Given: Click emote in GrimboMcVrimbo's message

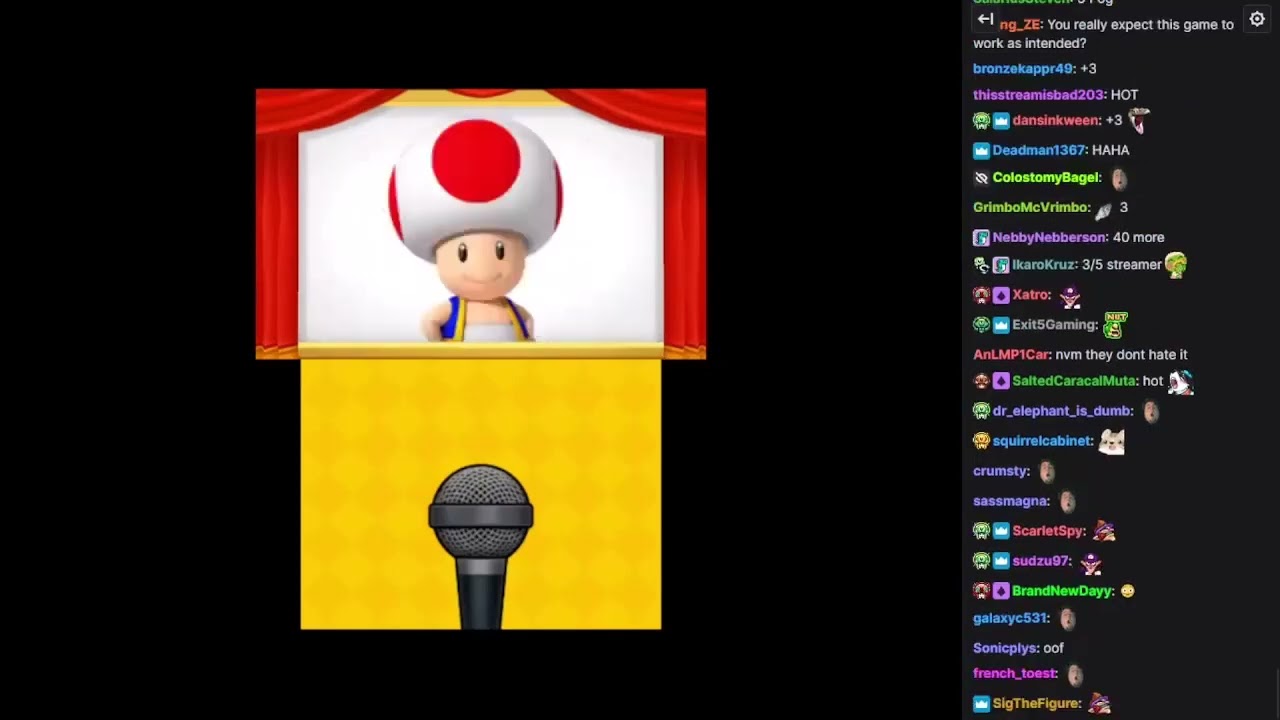Looking at the screenshot, I should coord(1103,209).
